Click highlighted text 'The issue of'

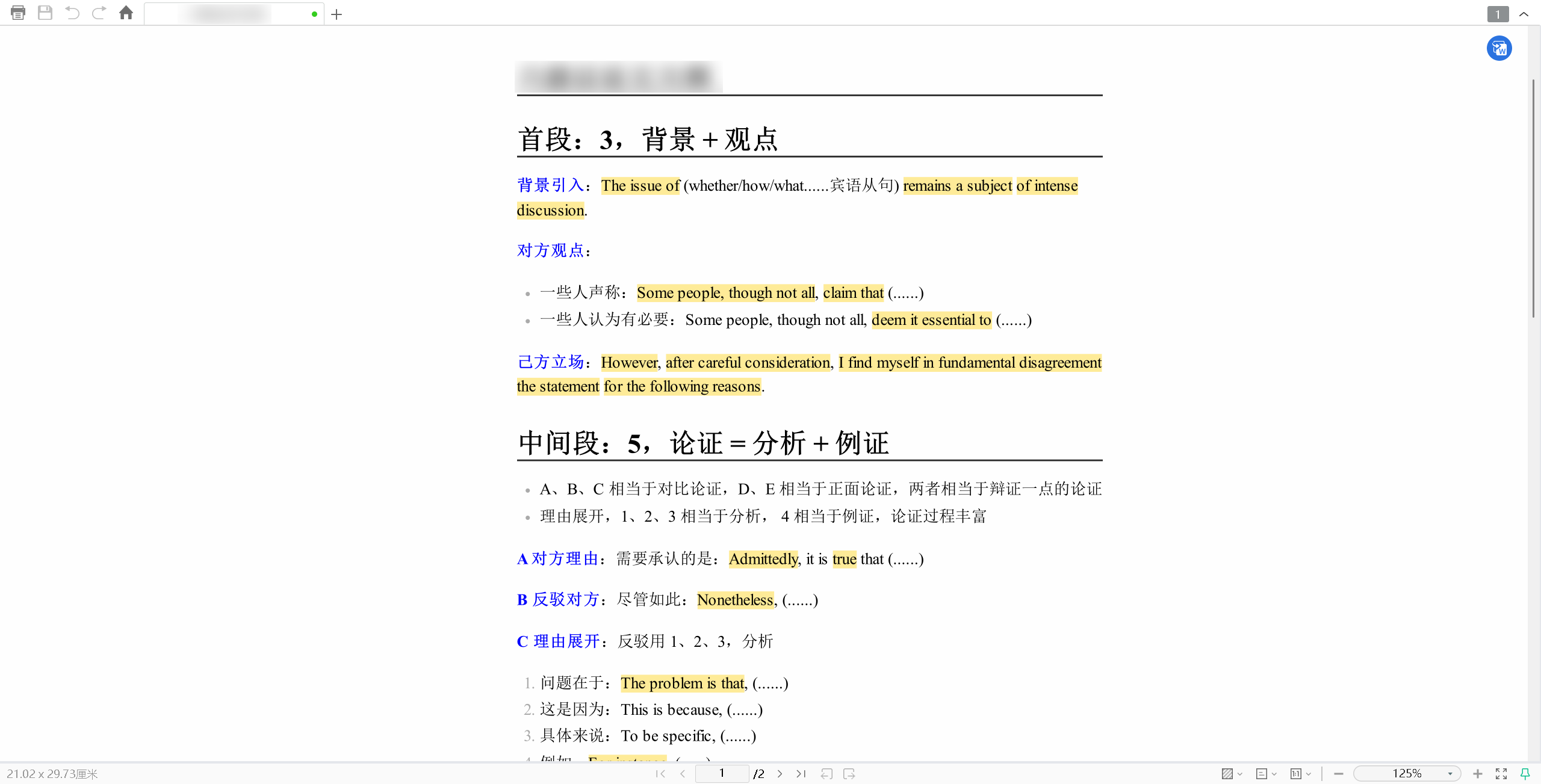tap(640, 186)
